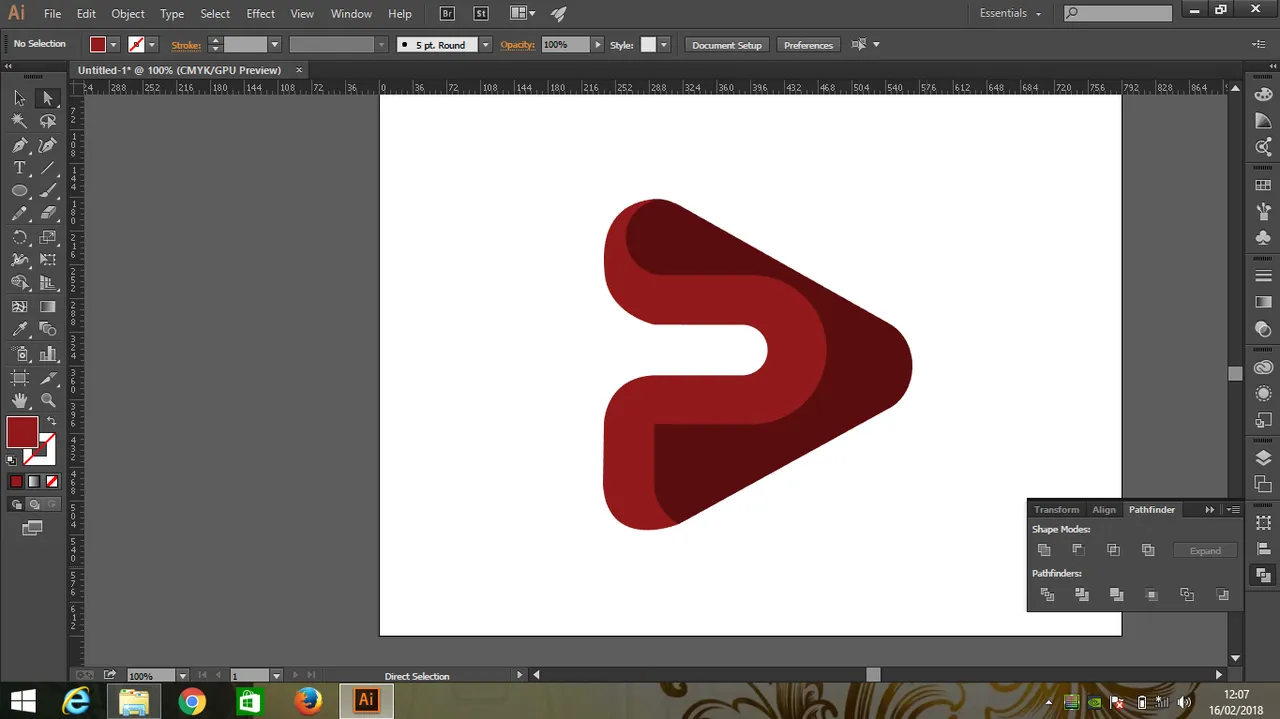
Task: Set paint mode to Color
Action: point(16,481)
